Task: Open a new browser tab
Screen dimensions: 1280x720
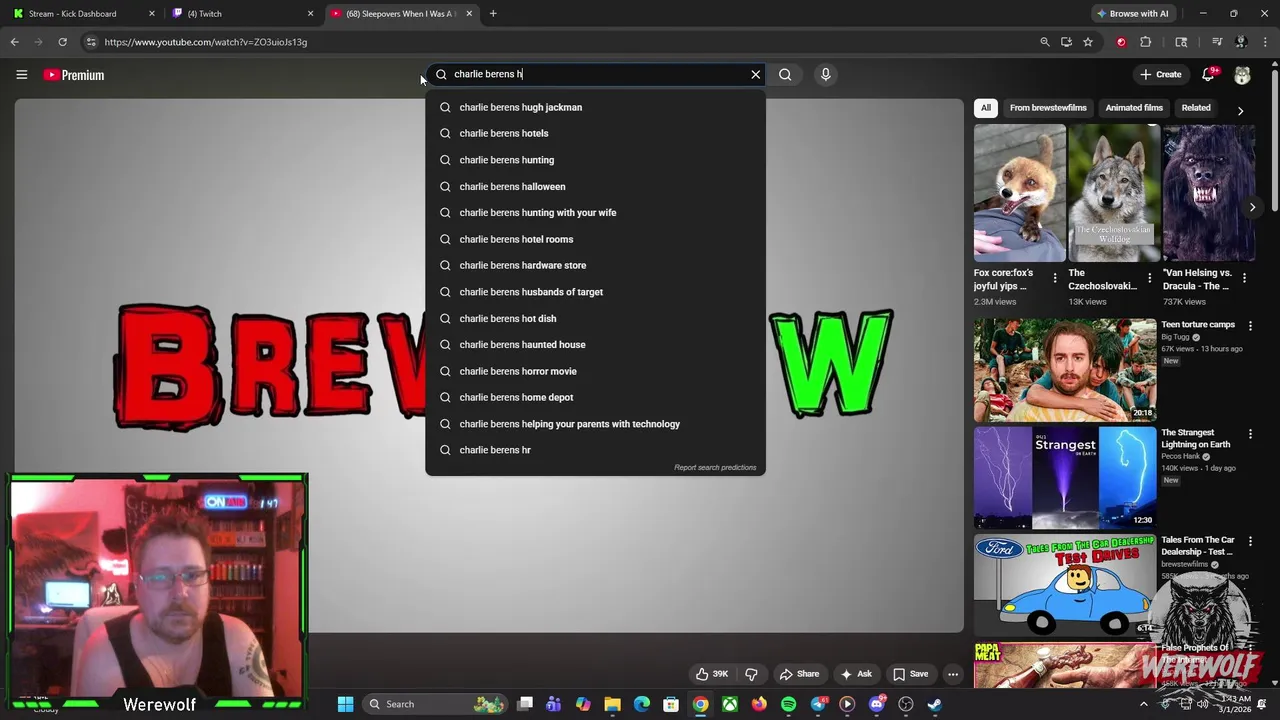Action: (493, 14)
